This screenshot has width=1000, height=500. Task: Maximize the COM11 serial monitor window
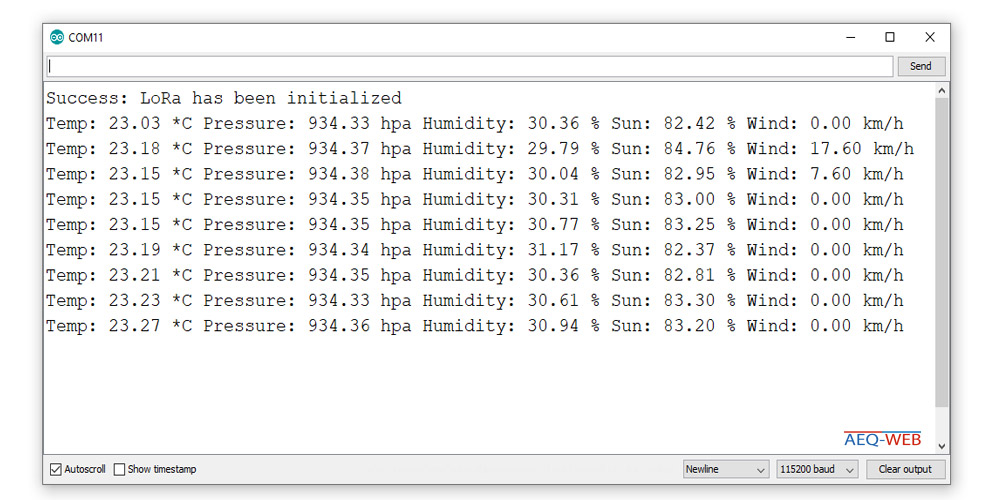890,38
